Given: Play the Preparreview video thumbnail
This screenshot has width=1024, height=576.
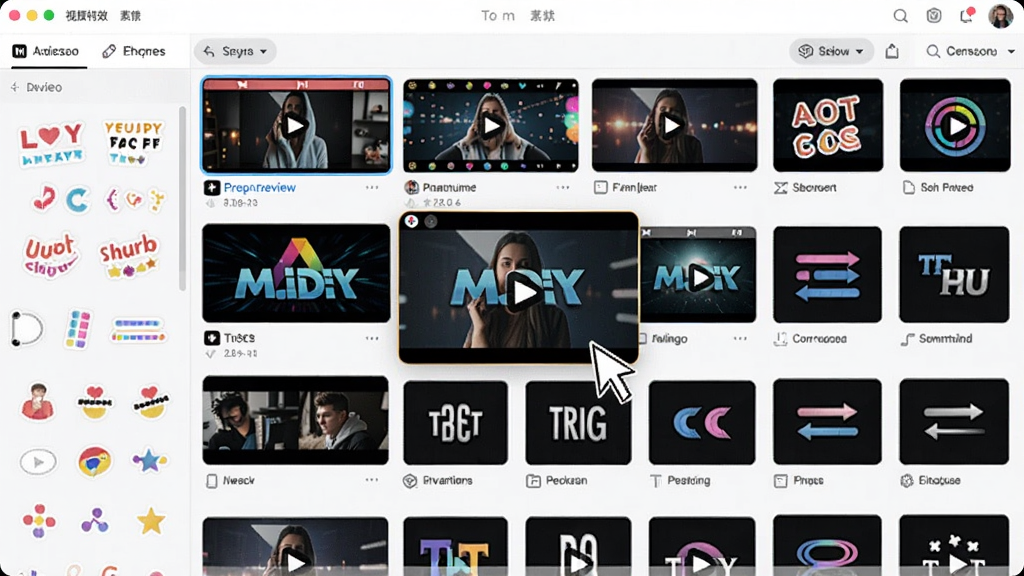Looking at the screenshot, I should pyautogui.click(x=296, y=125).
